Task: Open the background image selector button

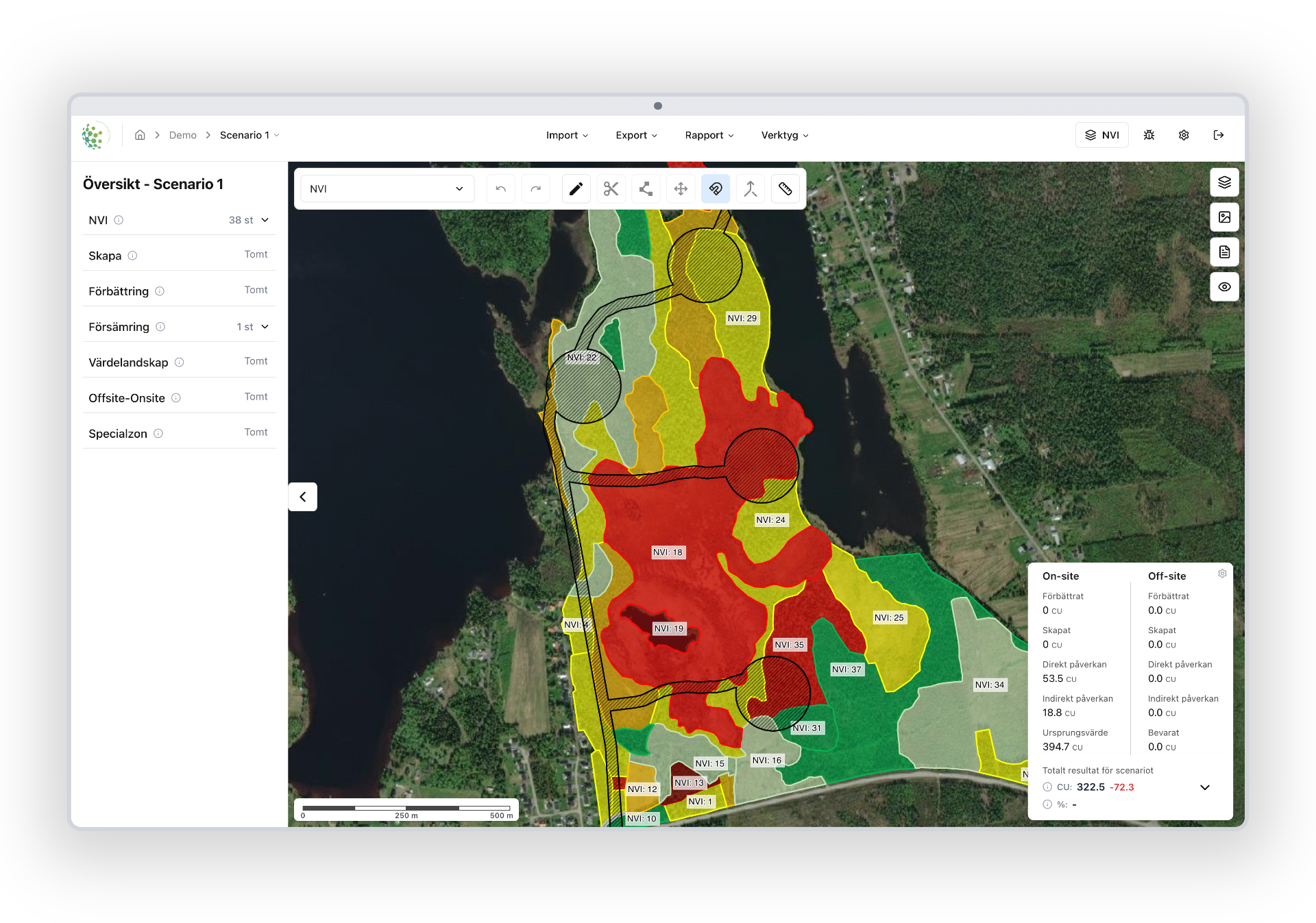Action: click(1224, 217)
